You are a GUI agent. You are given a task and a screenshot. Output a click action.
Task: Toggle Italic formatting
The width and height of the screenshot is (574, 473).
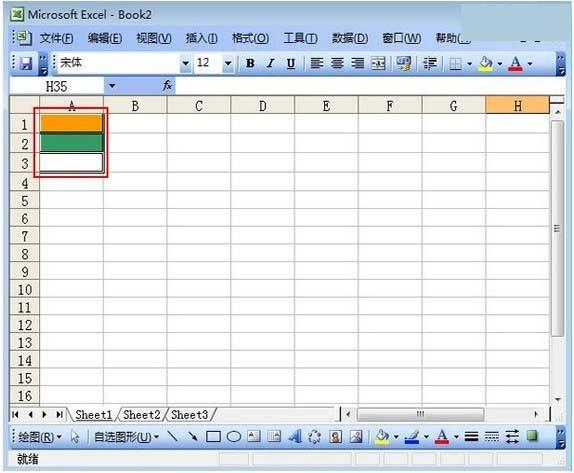[270, 63]
